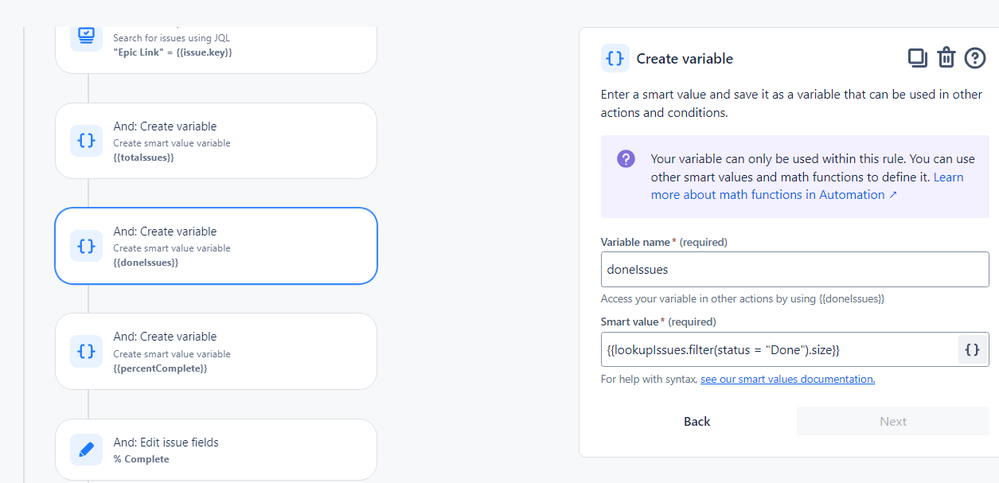Screen dimensions: 999x483
Task: Open the Edit issue fields % Complete step
Action: tap(216, 450)
